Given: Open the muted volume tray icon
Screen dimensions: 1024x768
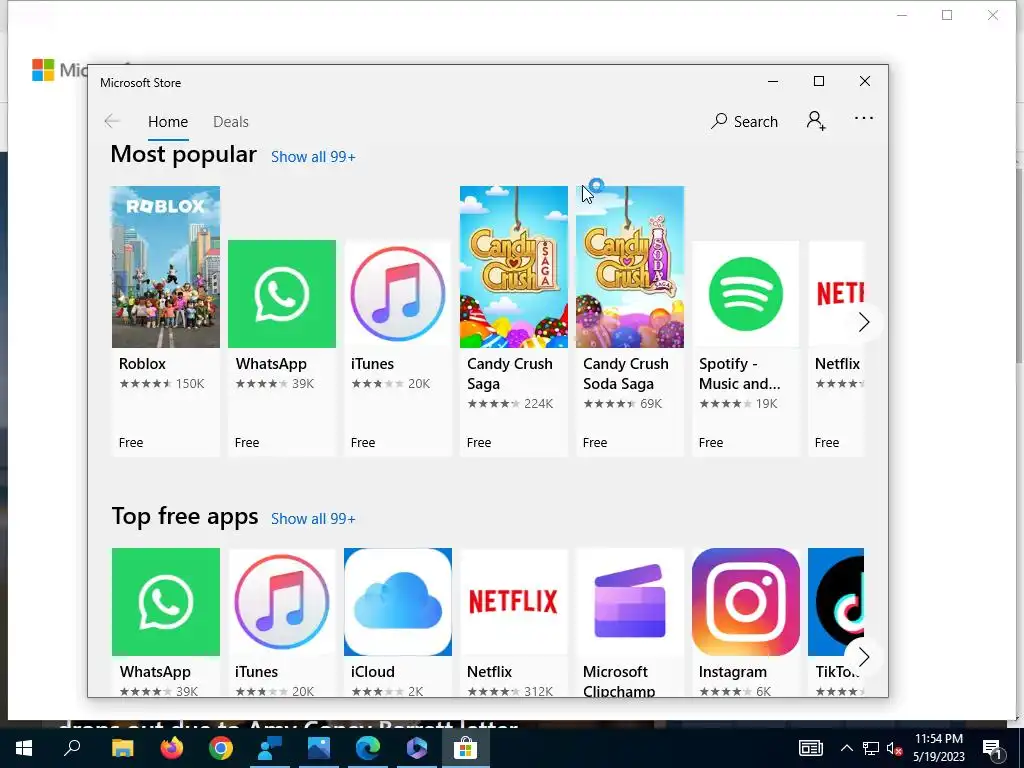Looking at the screenshot, I should pyautogui.click(x=895, y=748).
